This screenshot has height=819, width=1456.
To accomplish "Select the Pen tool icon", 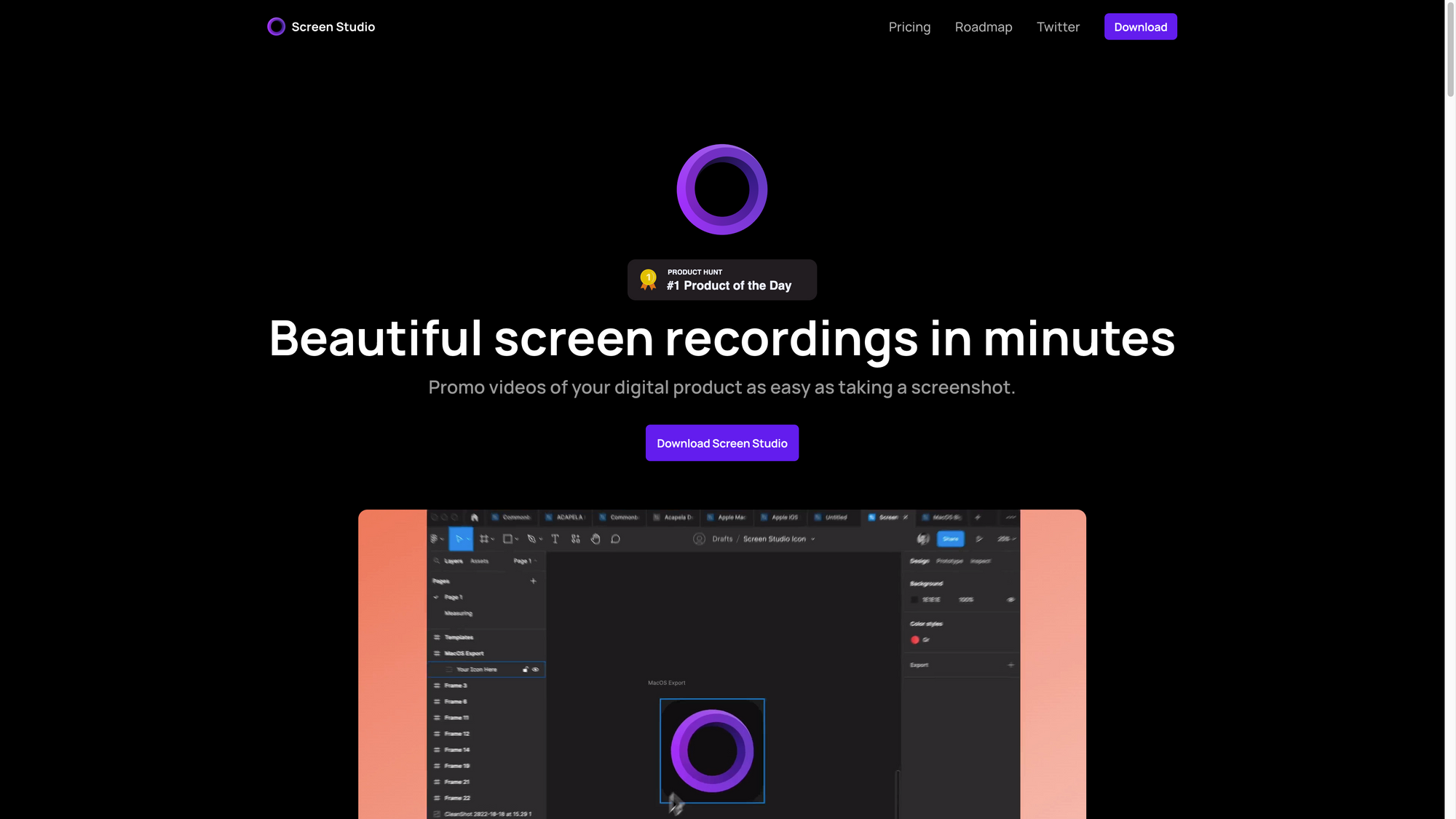I will coord(531,539).
